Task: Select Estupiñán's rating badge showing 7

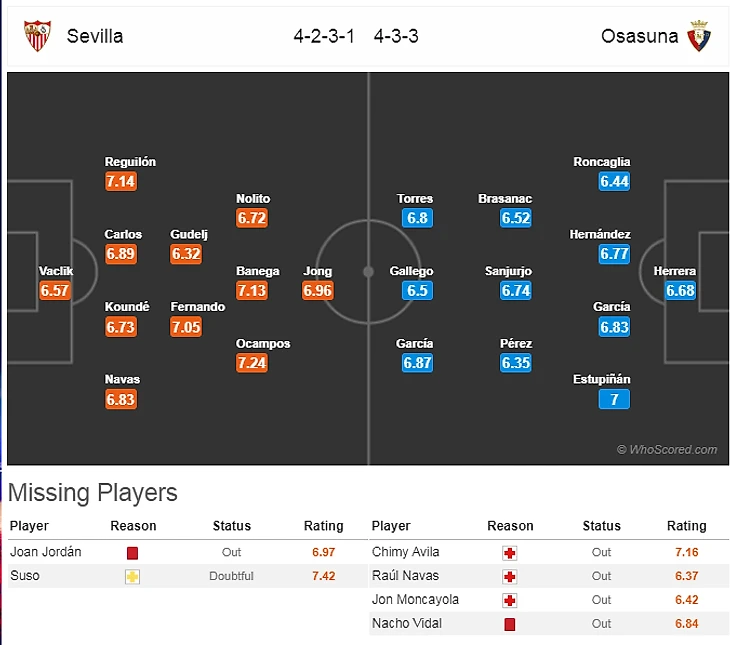Action: [x=614, y=399]
